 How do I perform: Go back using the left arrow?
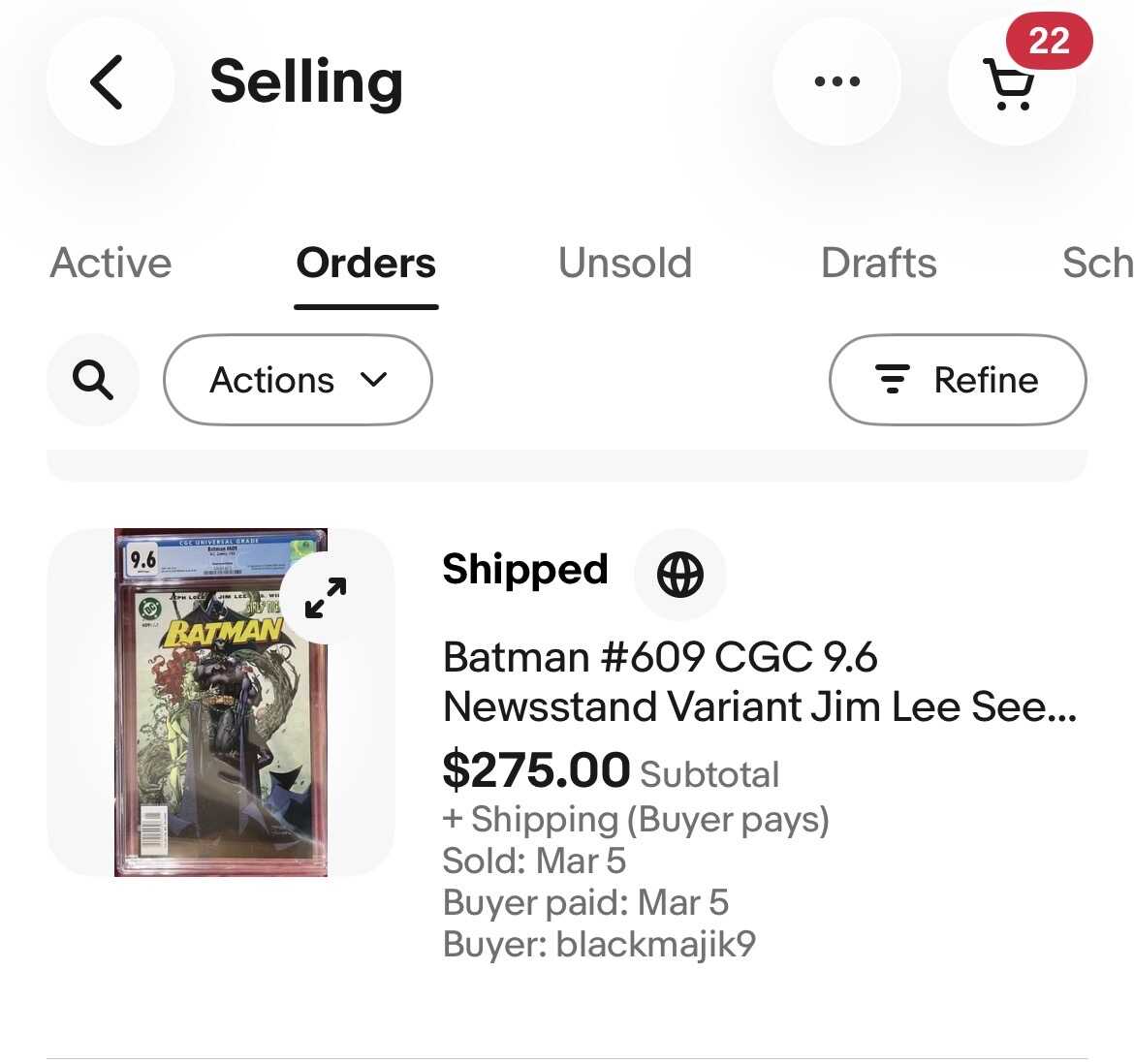tap(109, 82)
